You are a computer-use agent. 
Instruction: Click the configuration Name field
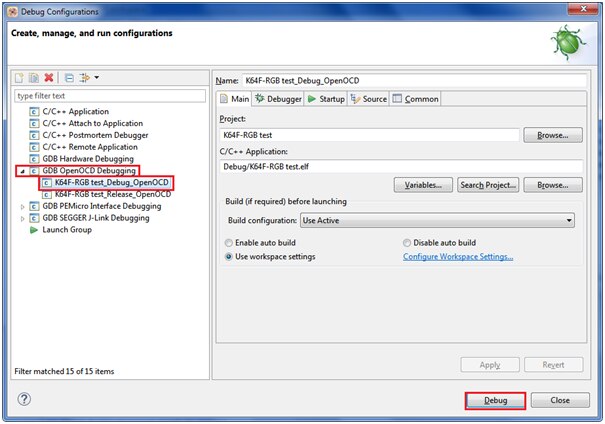[415, 81]
